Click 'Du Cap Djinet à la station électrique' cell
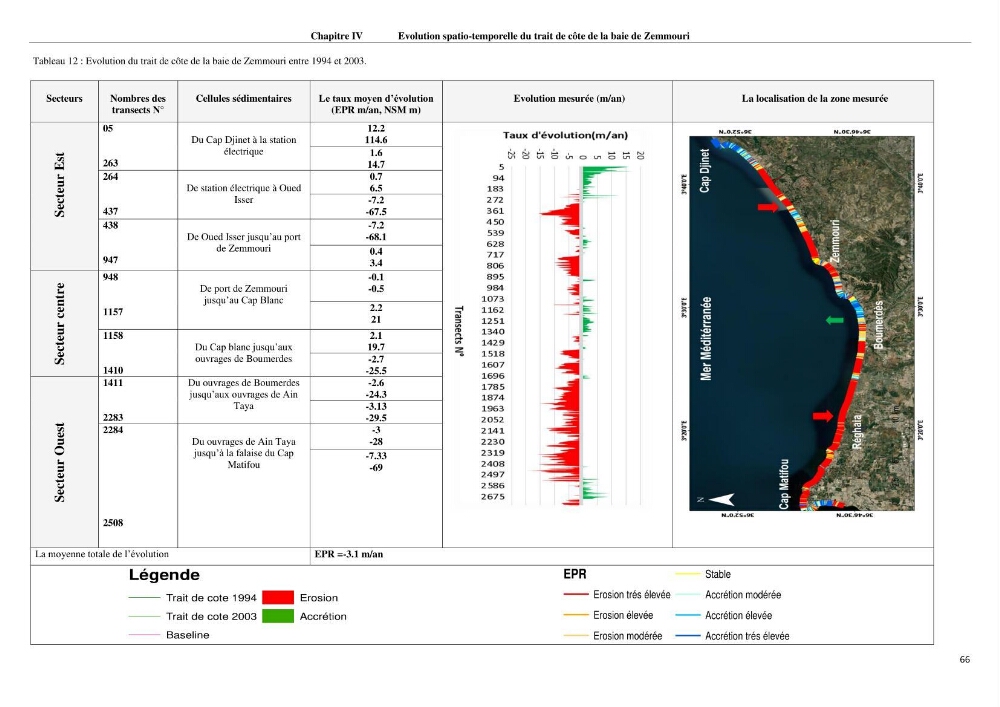The image size is (1000, 707). [244, 145]
